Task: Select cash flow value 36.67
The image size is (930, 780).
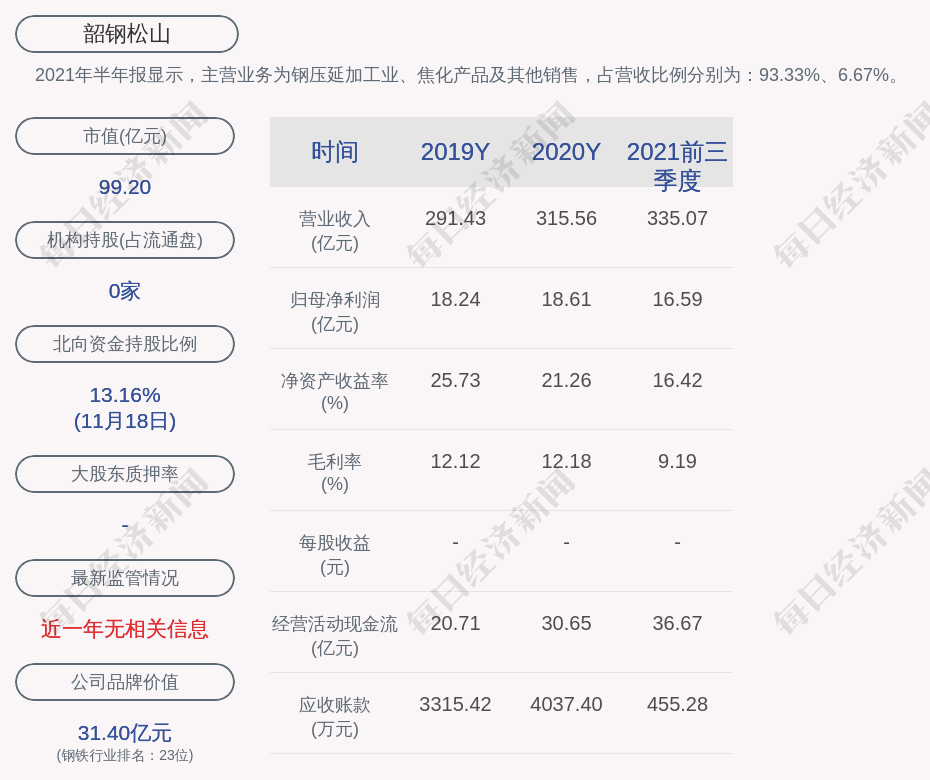Action: (677, 623)
